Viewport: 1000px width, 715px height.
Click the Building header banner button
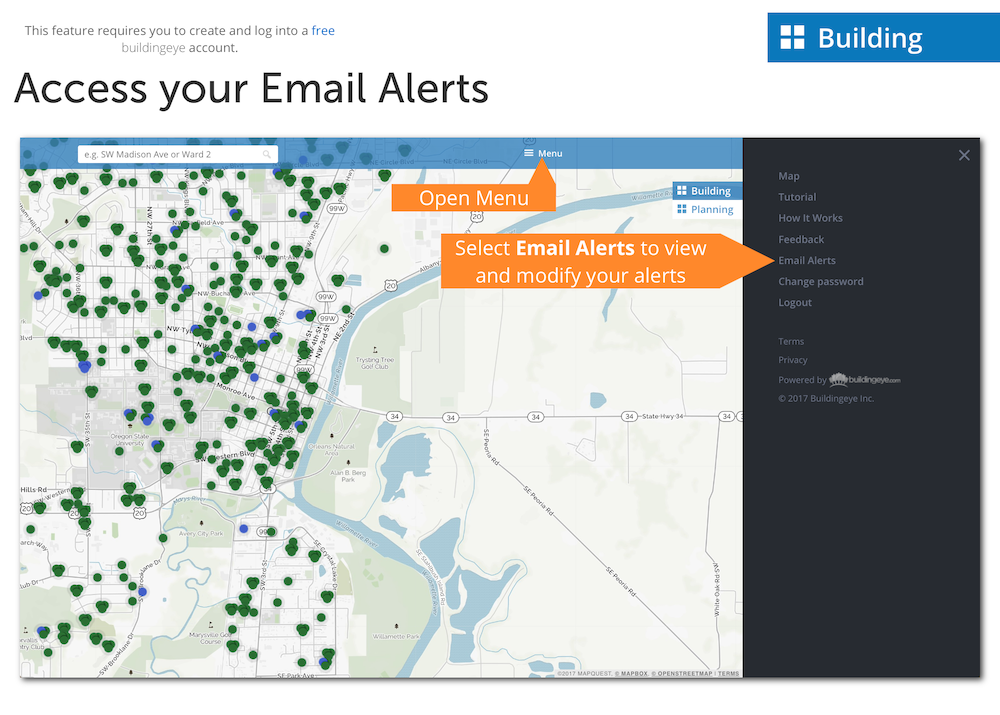pos(884,38)
